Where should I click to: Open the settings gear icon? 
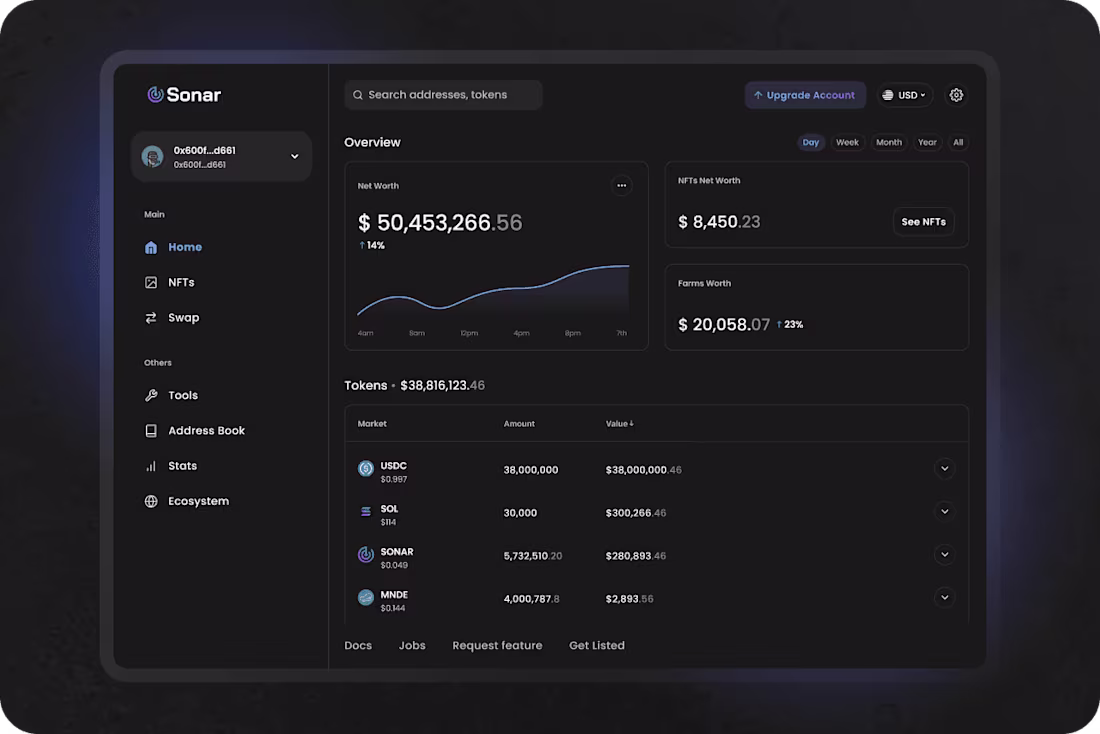pos(956,94)
